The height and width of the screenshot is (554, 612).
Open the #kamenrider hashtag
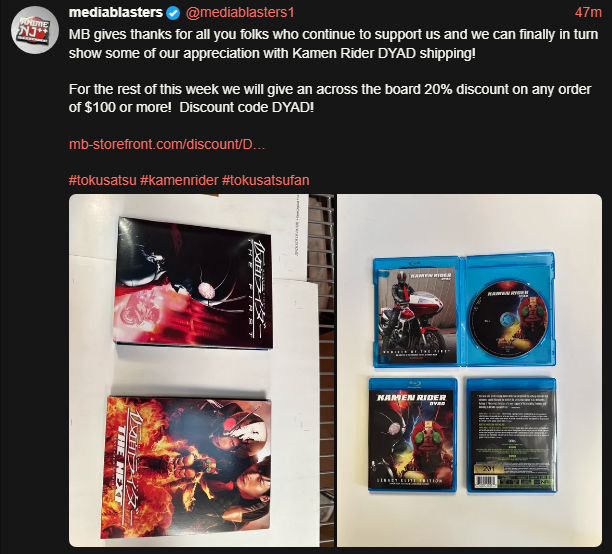point(179,180)
